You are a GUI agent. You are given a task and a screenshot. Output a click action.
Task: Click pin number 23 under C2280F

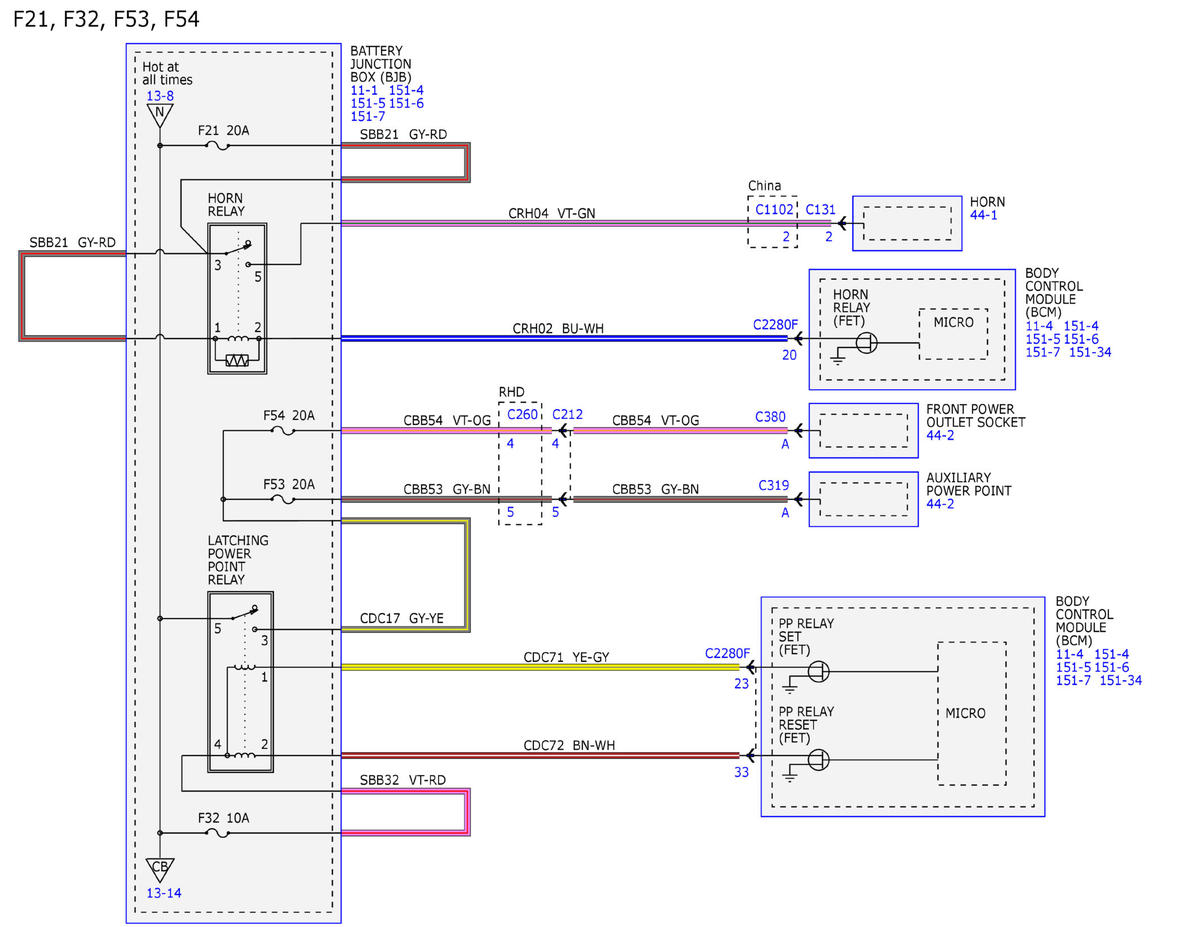739,685
